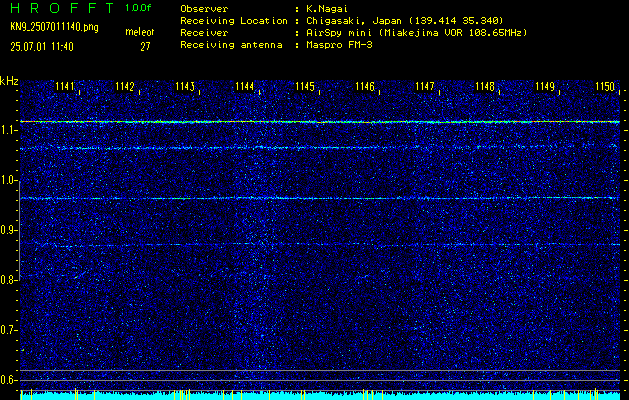Screen dimensions: 629x400
Task: Select the AirSpy mini receiver description
Action: [x=416, y=33]
